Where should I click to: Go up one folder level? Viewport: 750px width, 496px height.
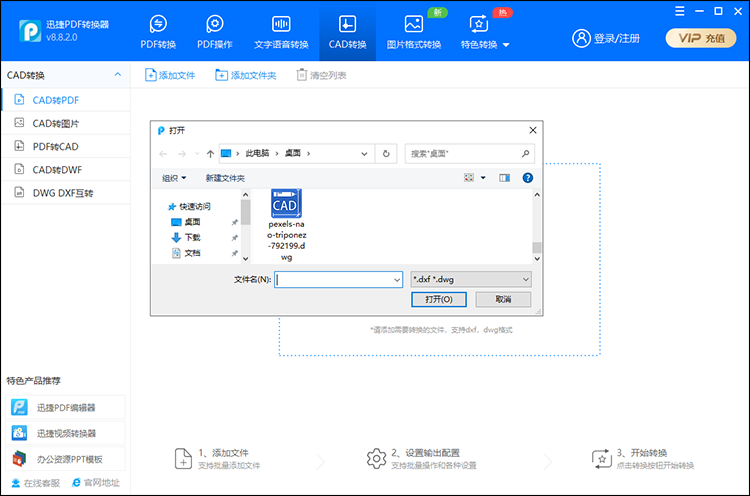[210, 154]
